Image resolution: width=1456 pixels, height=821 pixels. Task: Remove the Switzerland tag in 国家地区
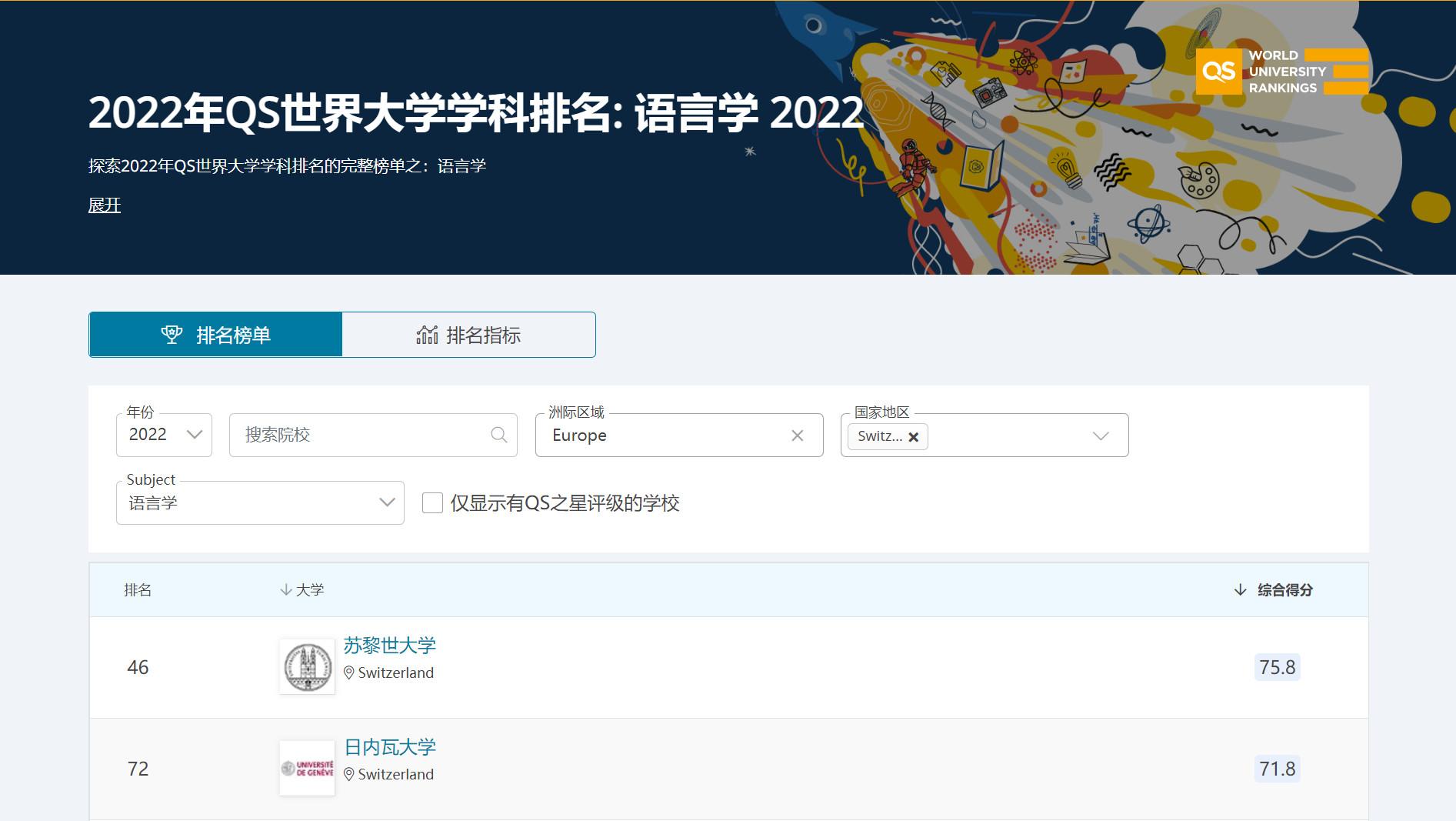914,436
